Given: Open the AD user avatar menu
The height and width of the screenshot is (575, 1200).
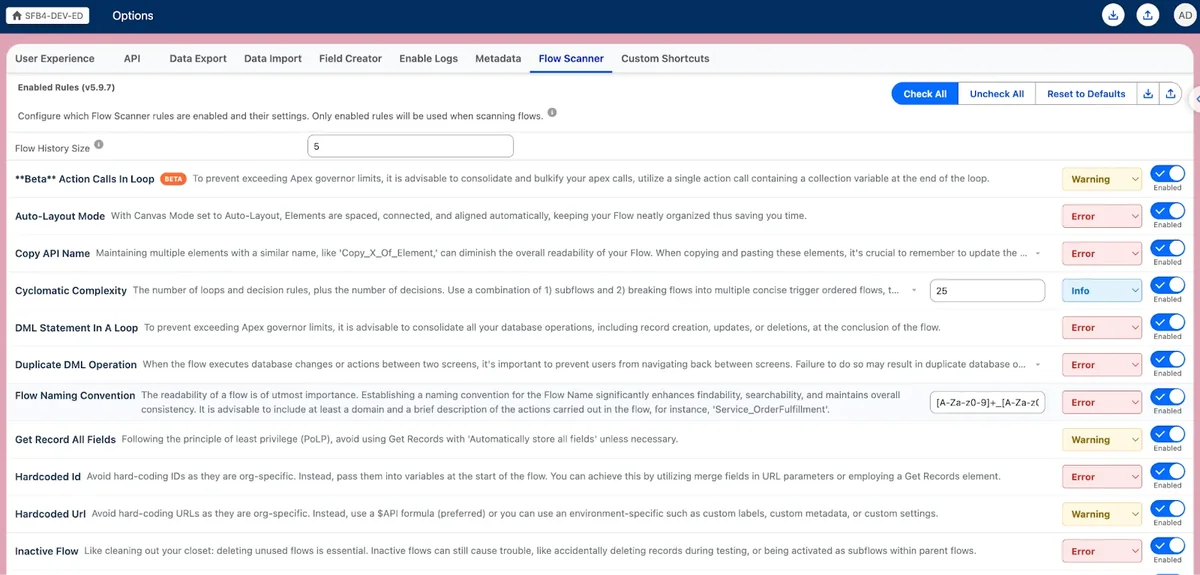Looking at the screenshot, I should pyautogui.click(x=1183, y=15).
